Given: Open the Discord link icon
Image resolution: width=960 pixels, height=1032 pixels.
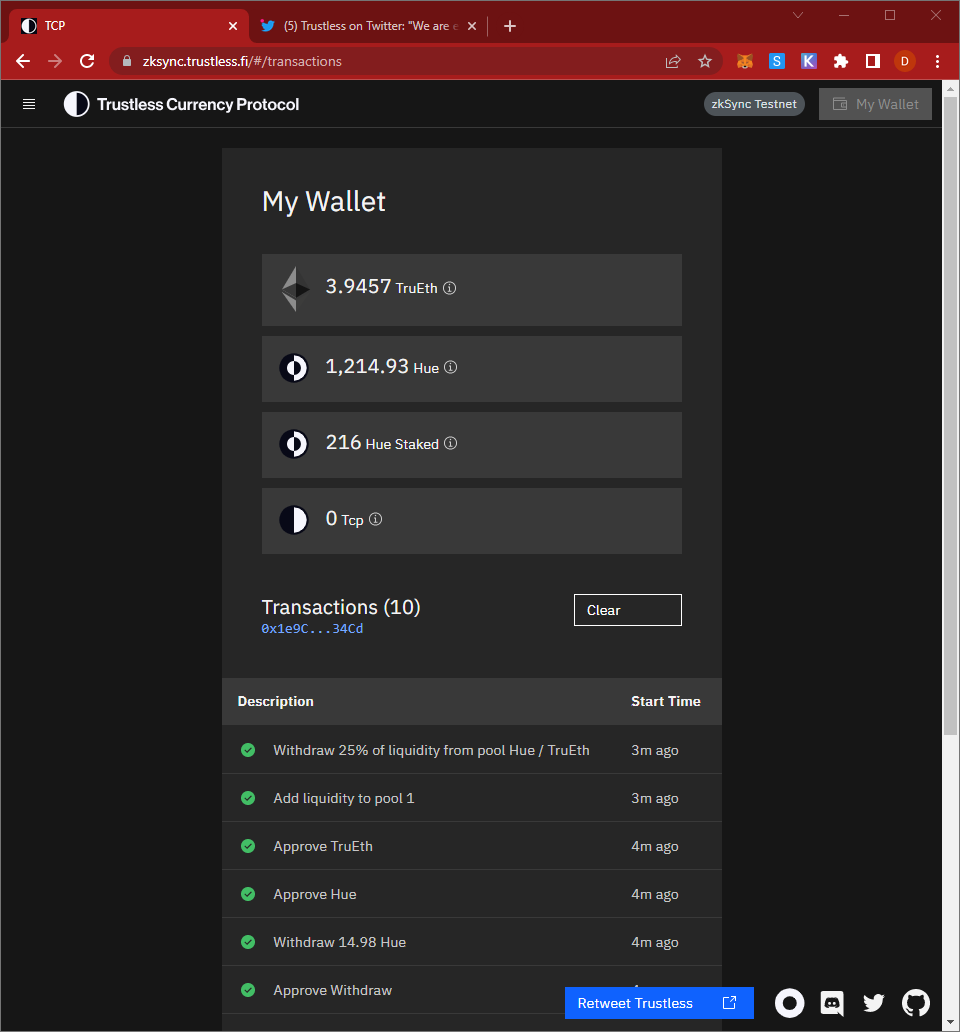Looking at the screenshot, I should 832,1003.
